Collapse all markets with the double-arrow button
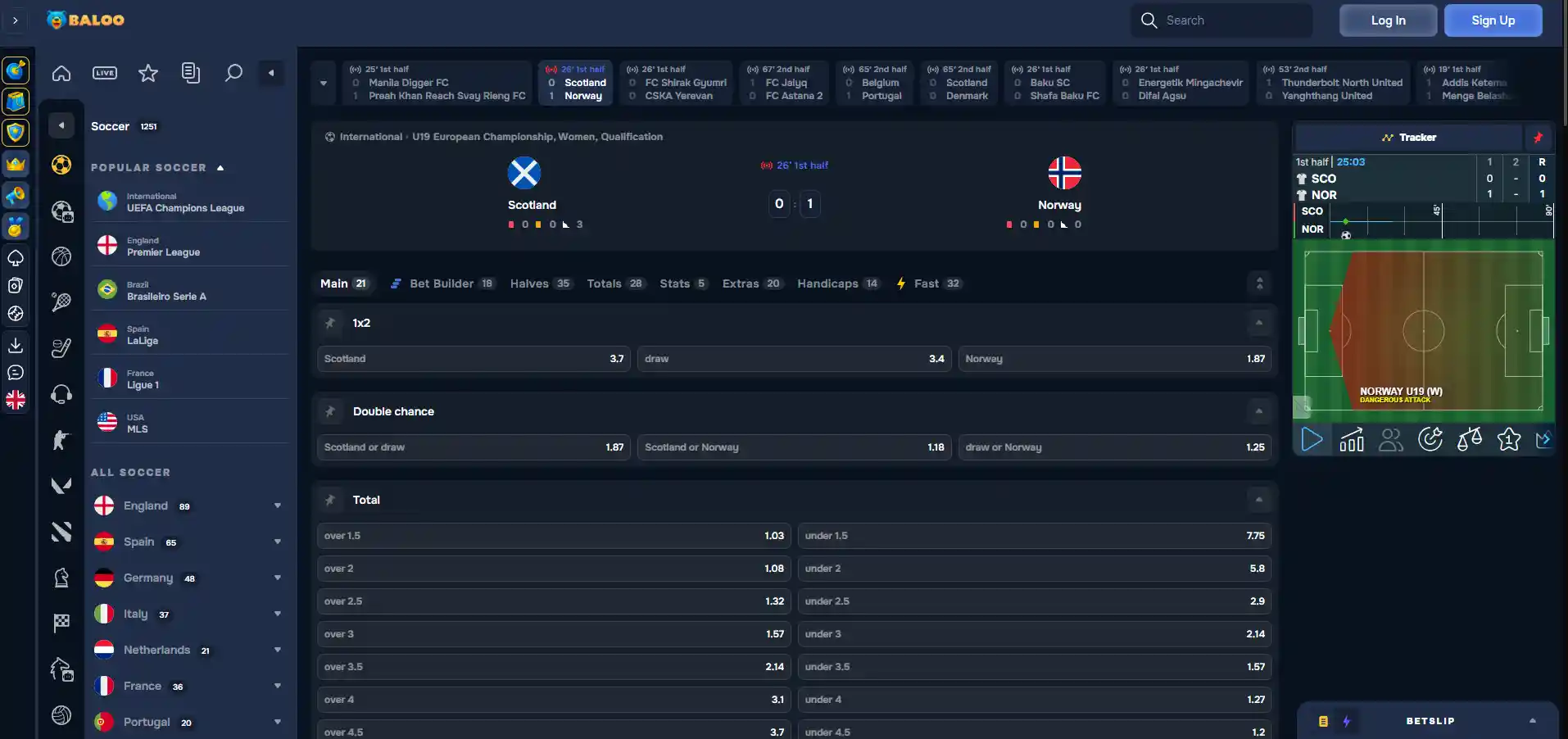This screenshot has width=1568, height=739. pos(1260,283)
